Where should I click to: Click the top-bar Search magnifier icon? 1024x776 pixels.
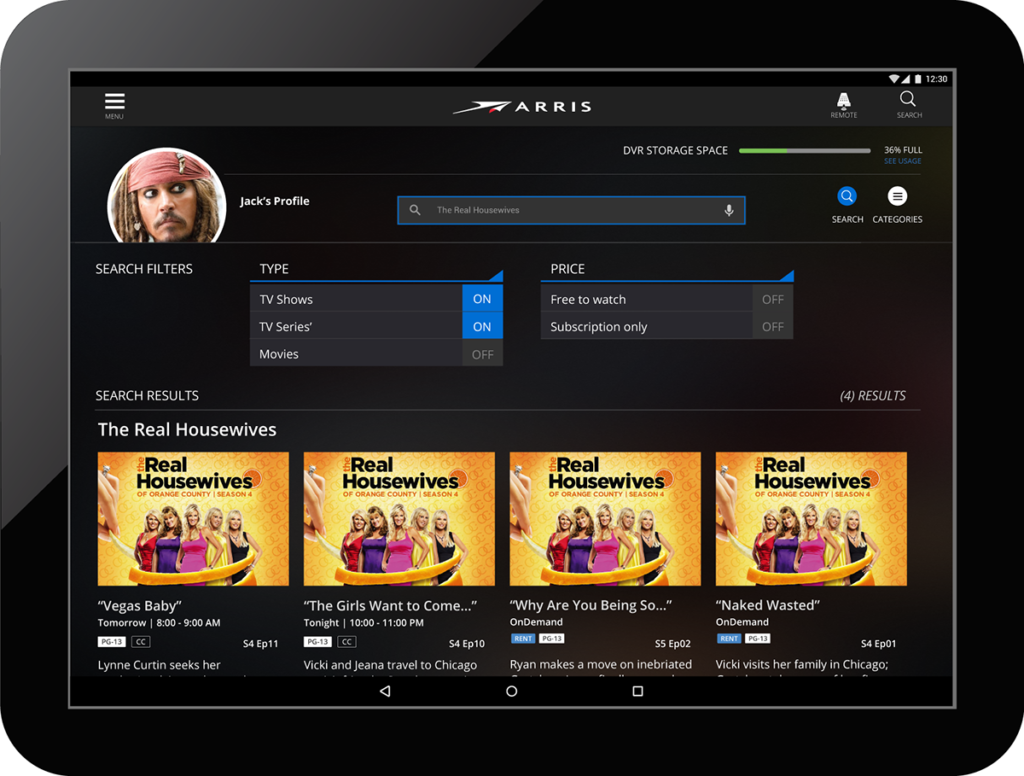pos(908,99)
